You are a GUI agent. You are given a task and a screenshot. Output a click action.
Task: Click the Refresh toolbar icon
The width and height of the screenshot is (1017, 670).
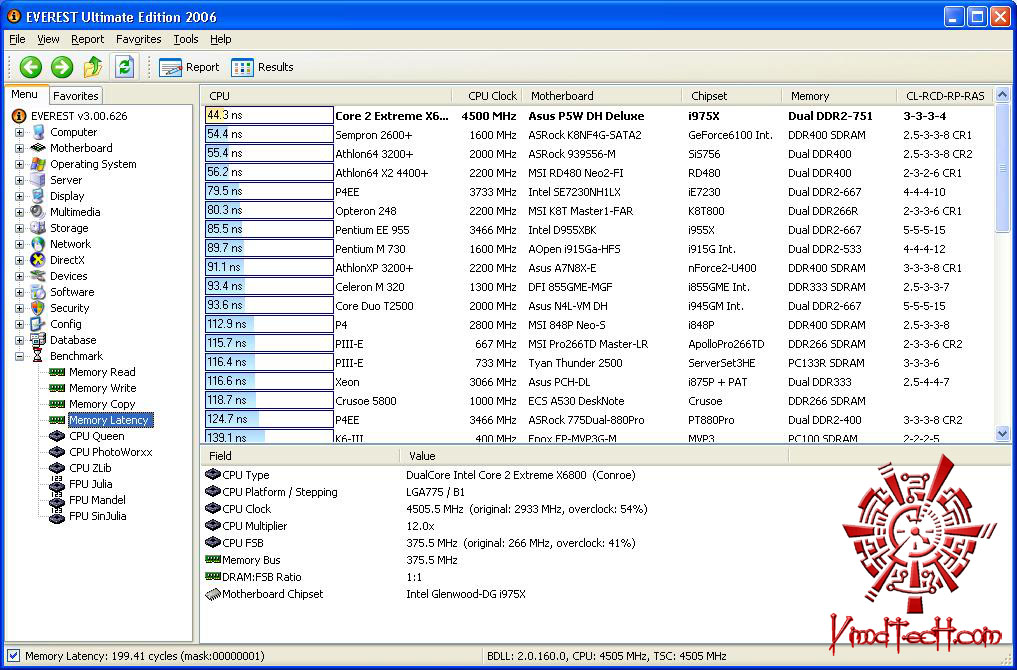tap(125, 67)
